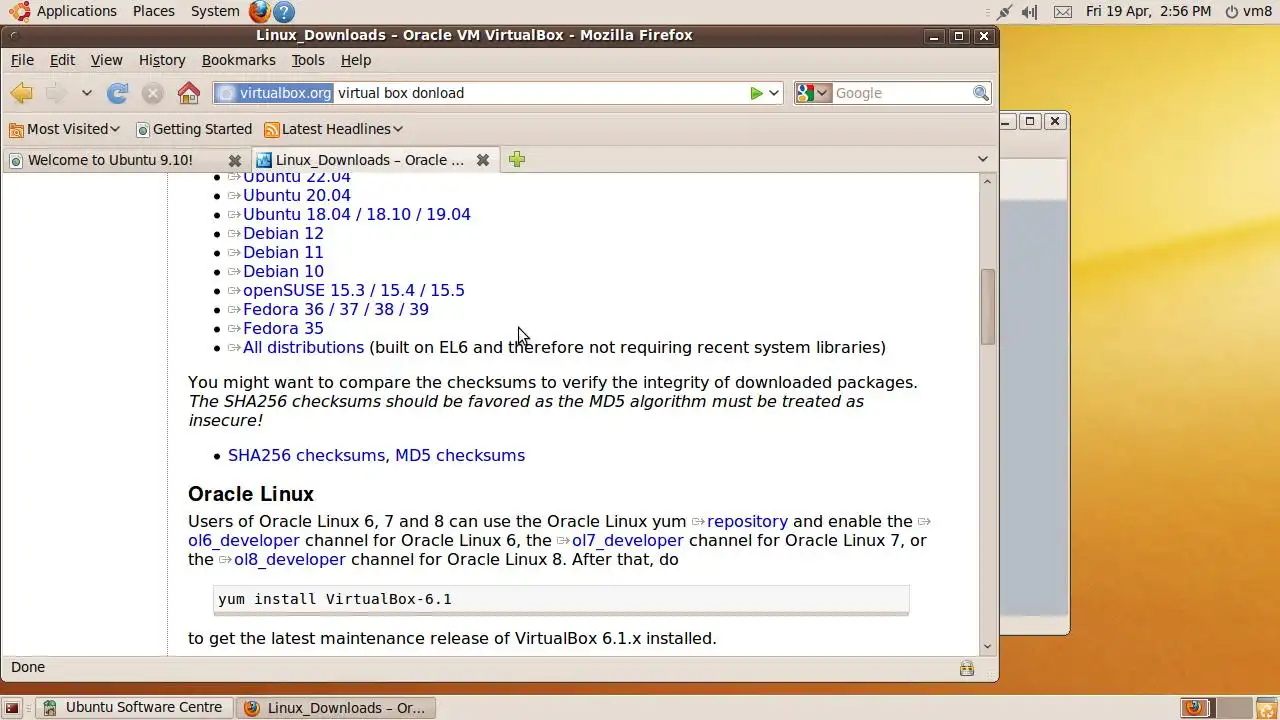Open the back/forward history dropdown arrow
This screenshot has height=720, width=1280.
(x=87, y=93)
